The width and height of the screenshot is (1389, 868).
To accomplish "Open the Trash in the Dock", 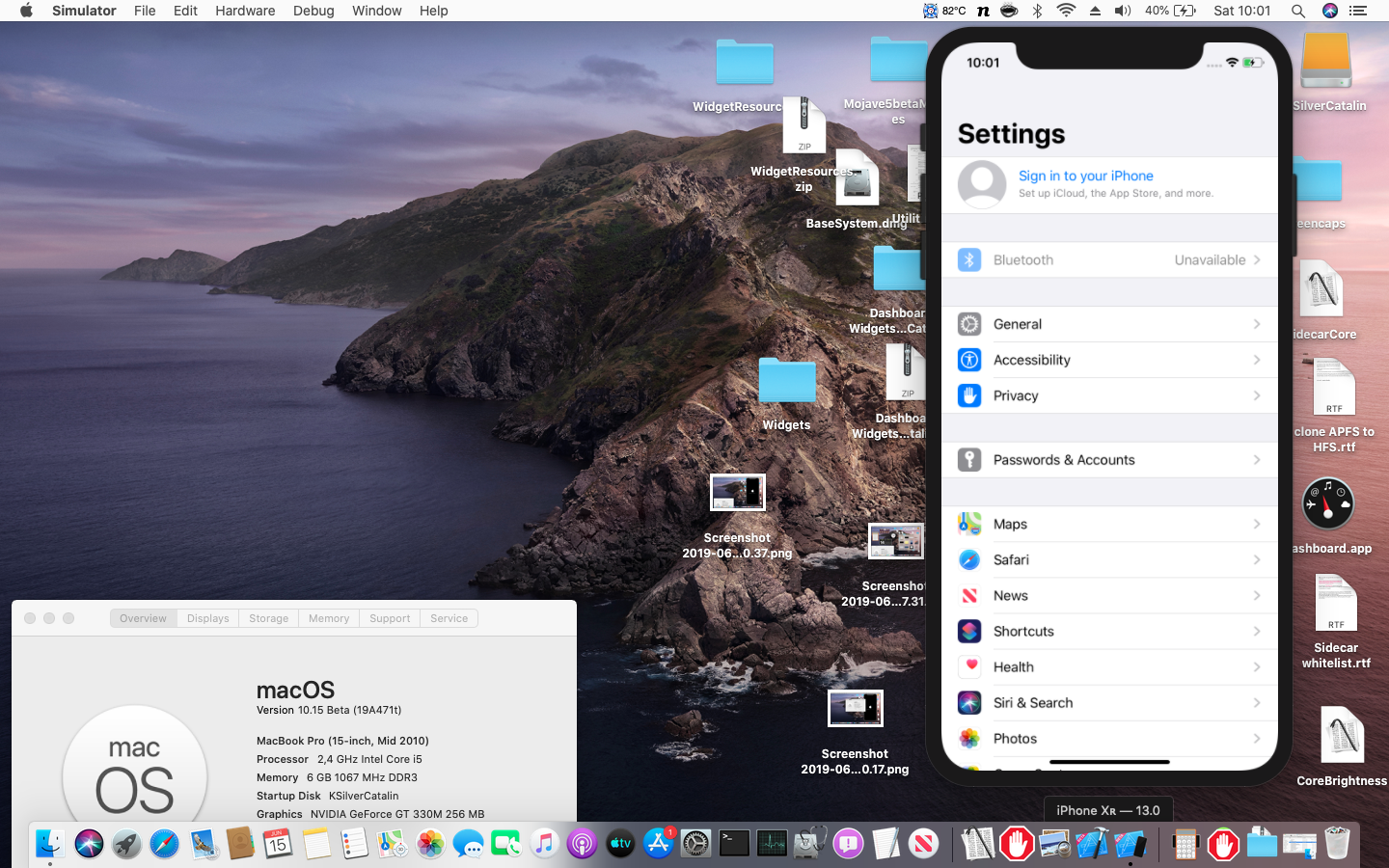I will coord(1337,844).
